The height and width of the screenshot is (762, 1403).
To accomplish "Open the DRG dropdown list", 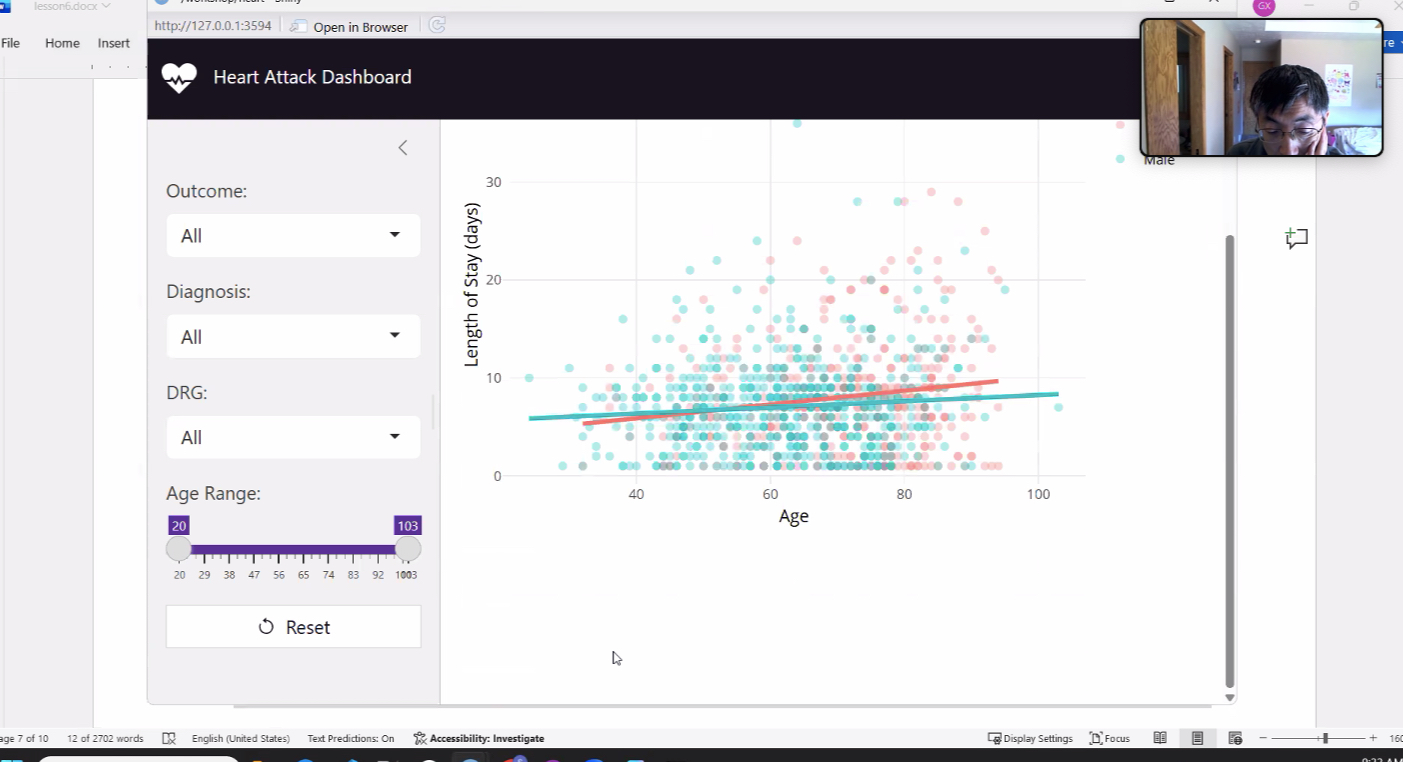I will tap(293, 437).
